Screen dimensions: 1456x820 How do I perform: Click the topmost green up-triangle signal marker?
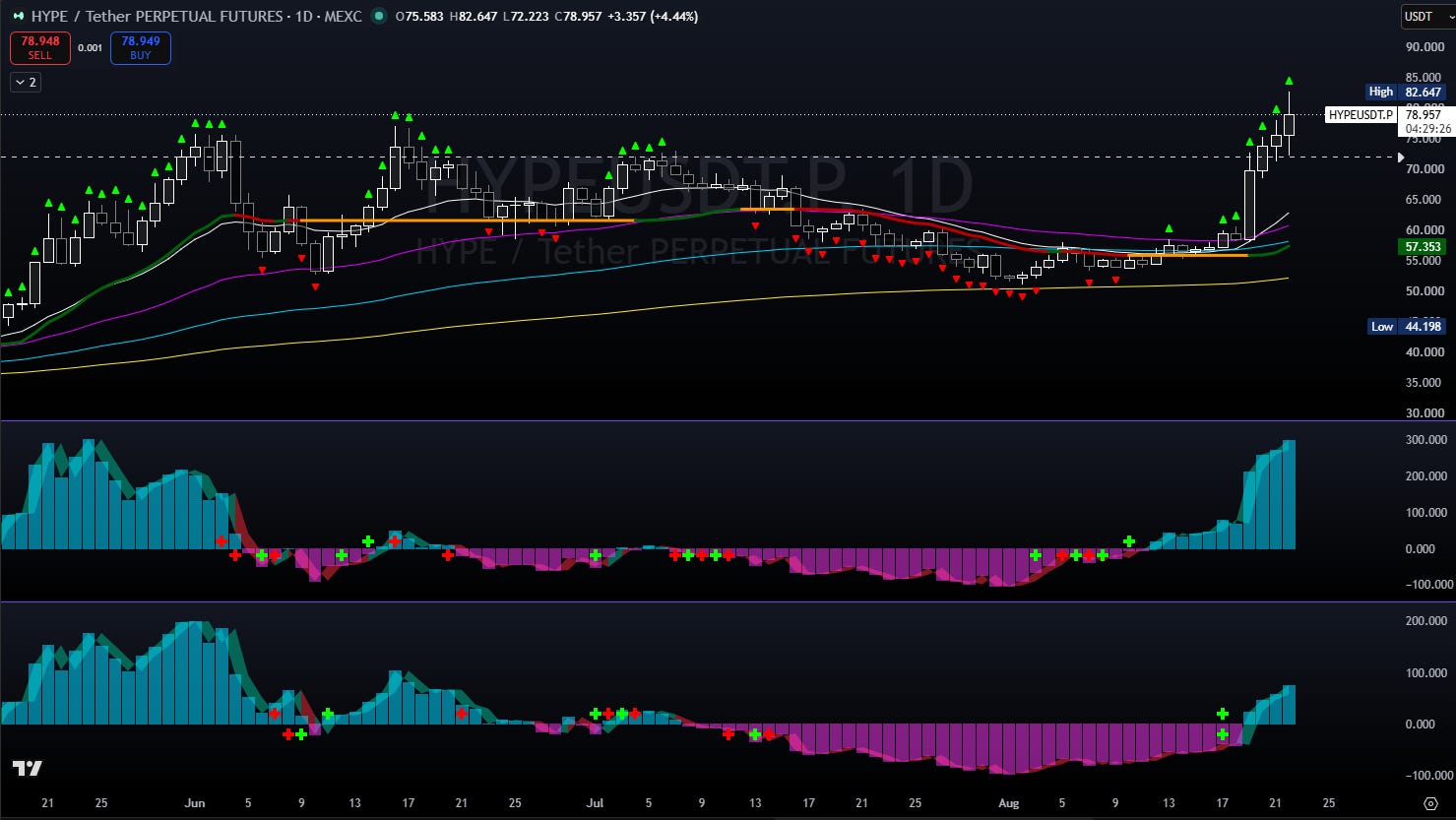pyautogui.click(x=1289, y=81)
